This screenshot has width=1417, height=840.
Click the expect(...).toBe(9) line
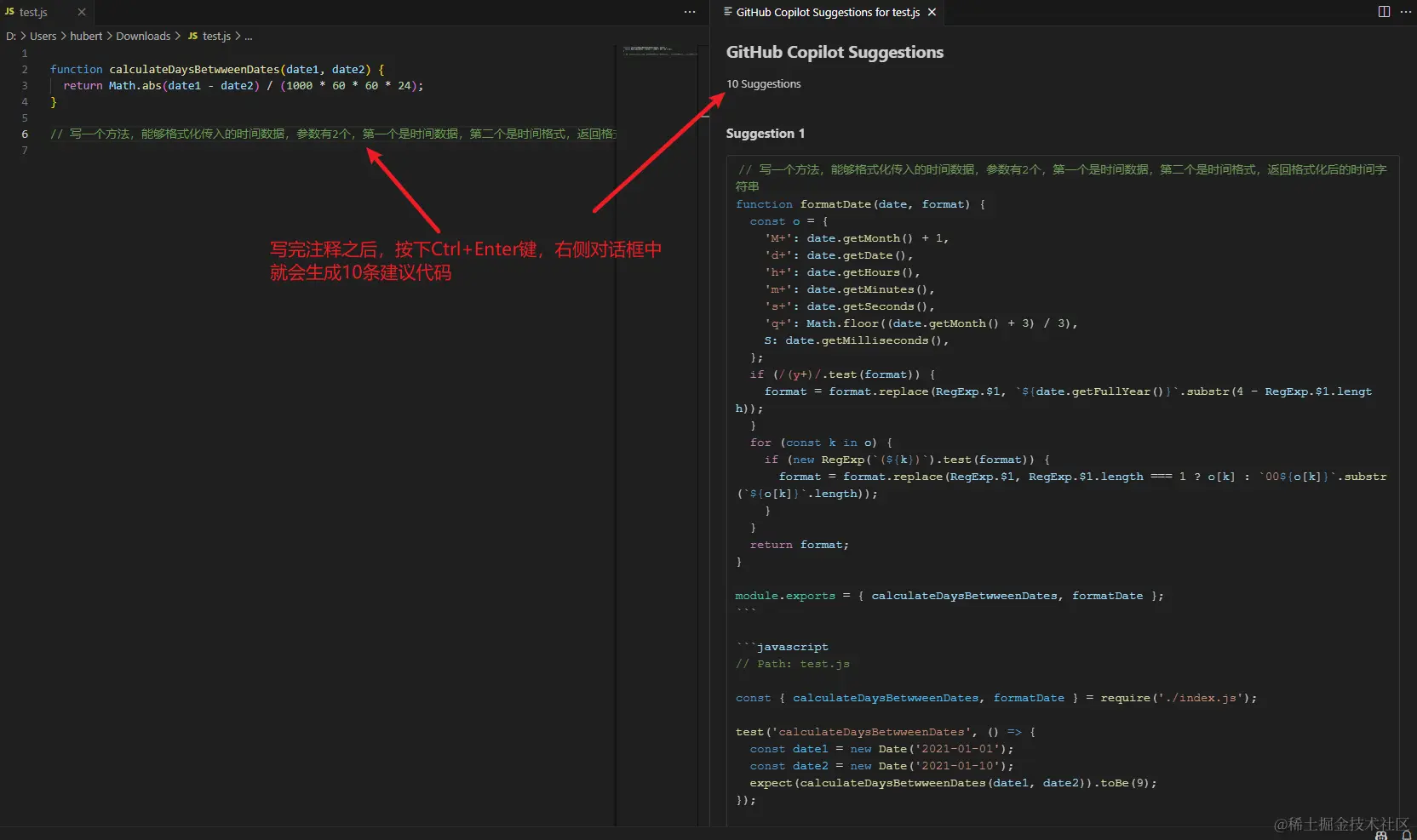954,783
